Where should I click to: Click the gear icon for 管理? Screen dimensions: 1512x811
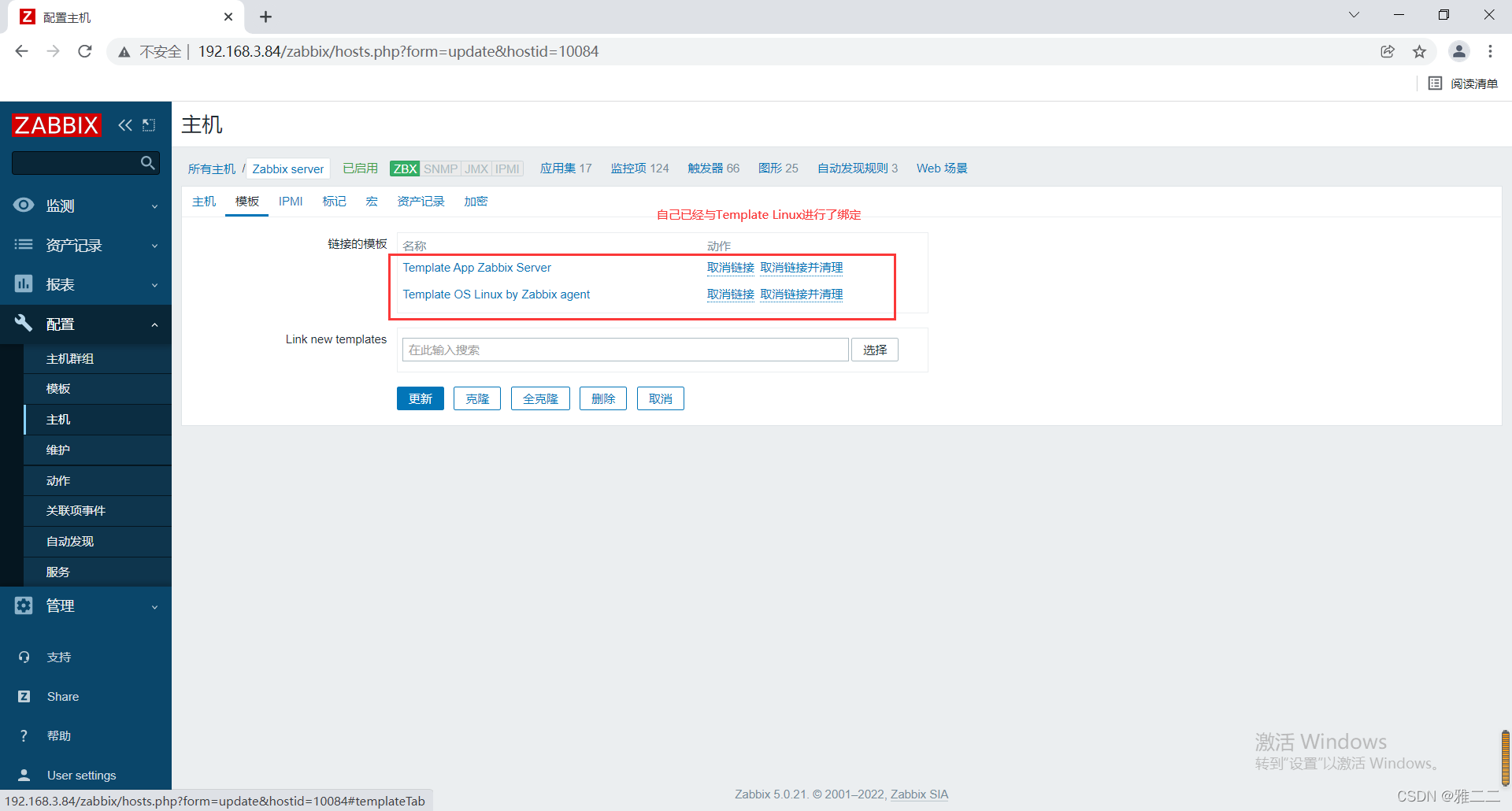coord(24,605)
